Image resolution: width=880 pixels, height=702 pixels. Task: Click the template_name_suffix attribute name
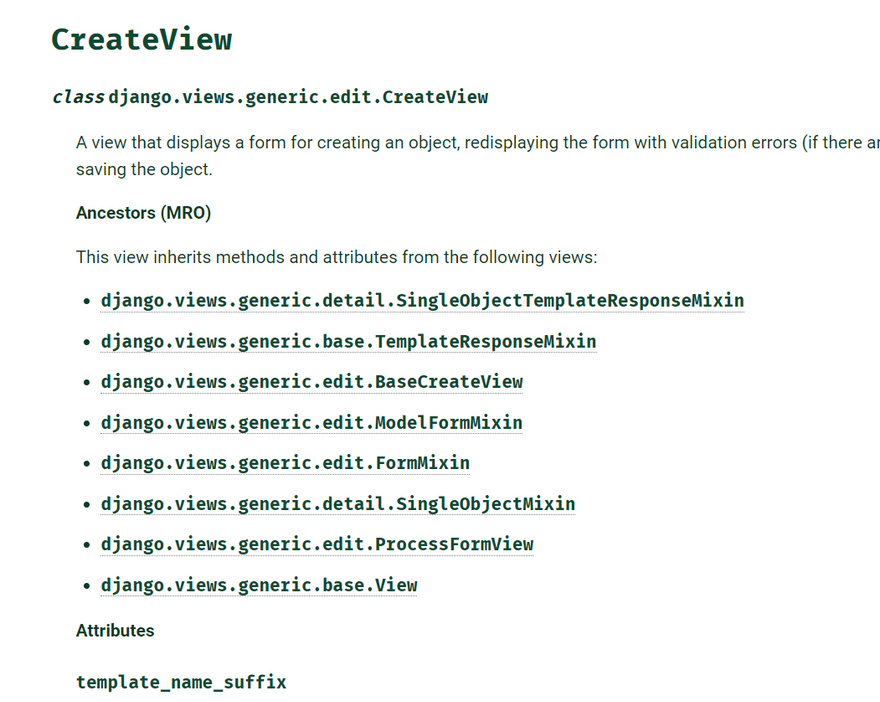[181, 683]
